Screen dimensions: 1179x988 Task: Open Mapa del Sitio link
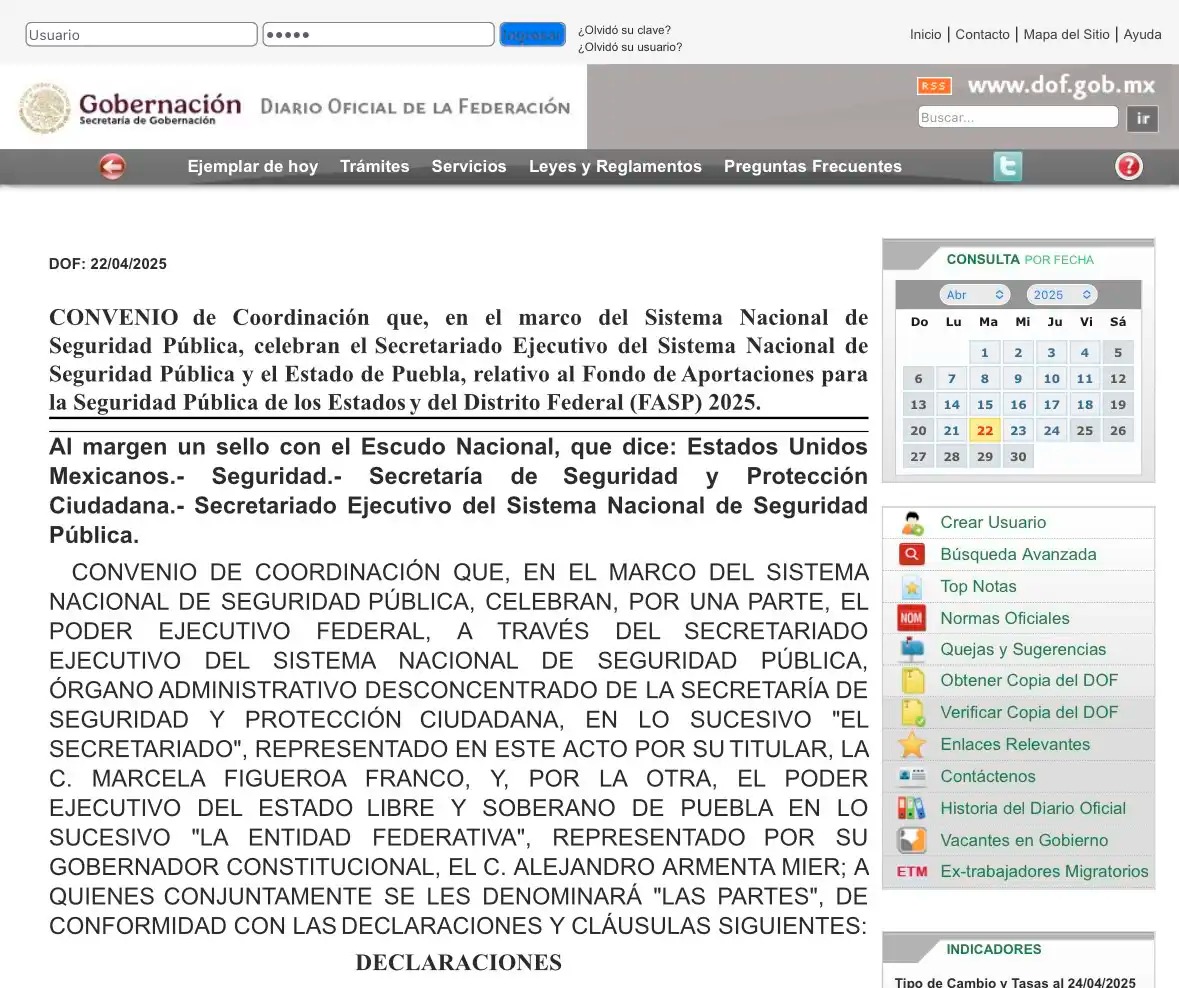[x=1066, y=35]
